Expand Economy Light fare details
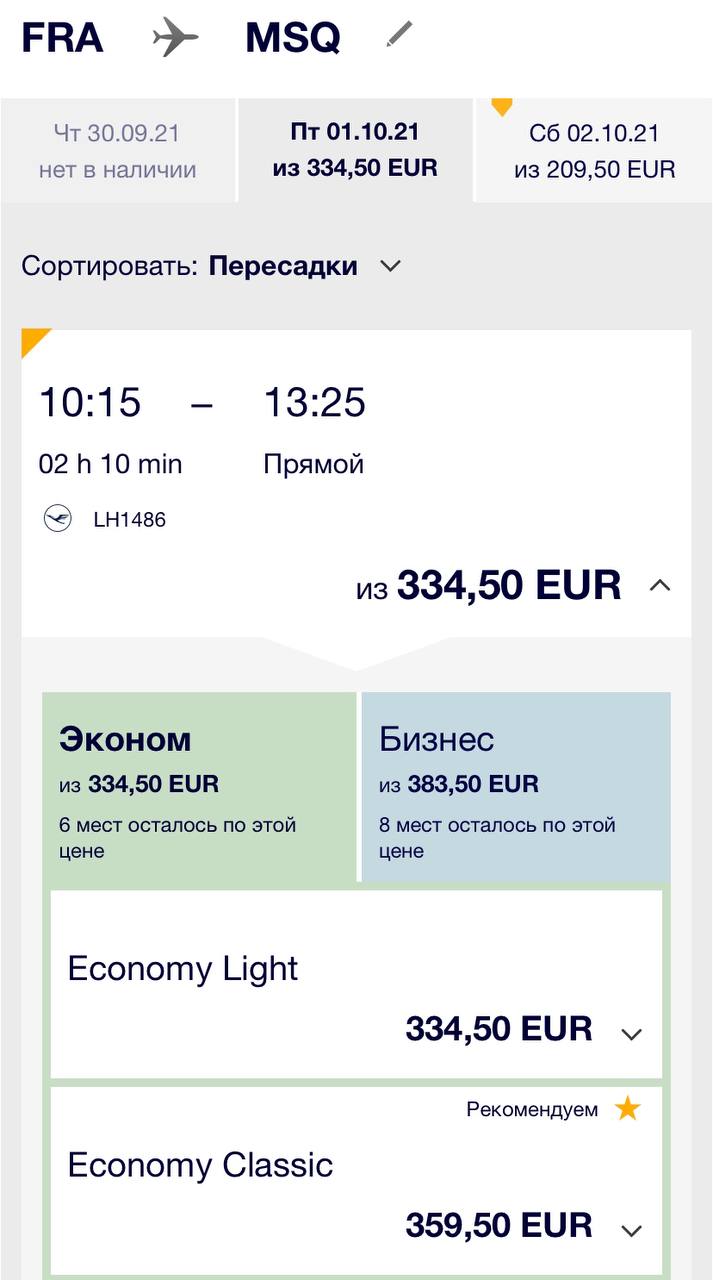Image resolution: width=713 pixels, height=1280 pixels. pos(631,1034)
